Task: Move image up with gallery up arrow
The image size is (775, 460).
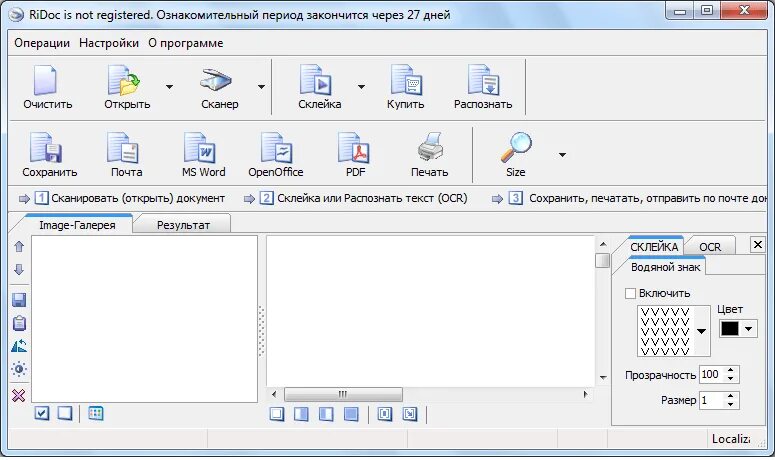Action: point(19,246)
